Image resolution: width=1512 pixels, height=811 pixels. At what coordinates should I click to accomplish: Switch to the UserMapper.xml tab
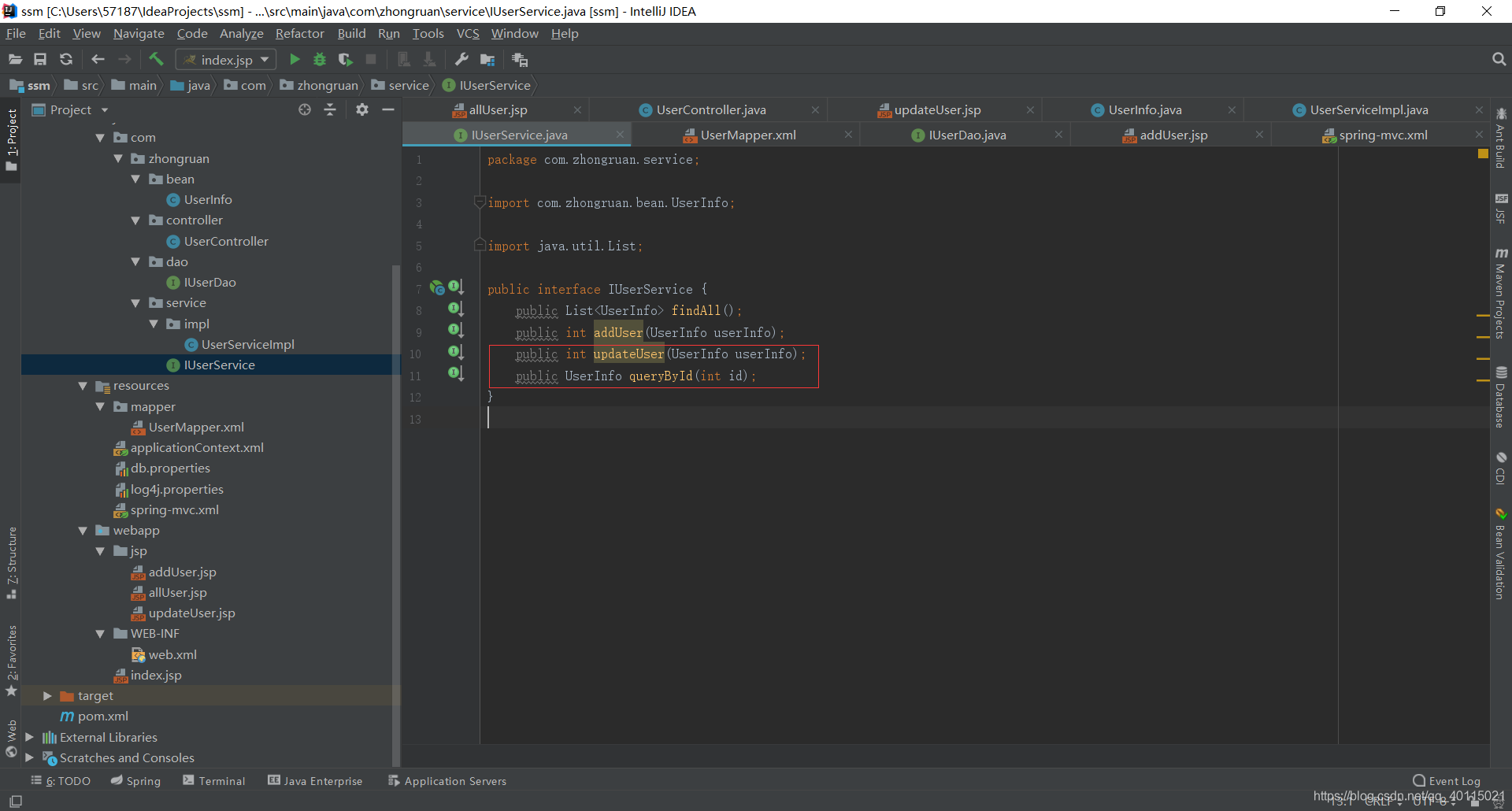tap(748, 135)
